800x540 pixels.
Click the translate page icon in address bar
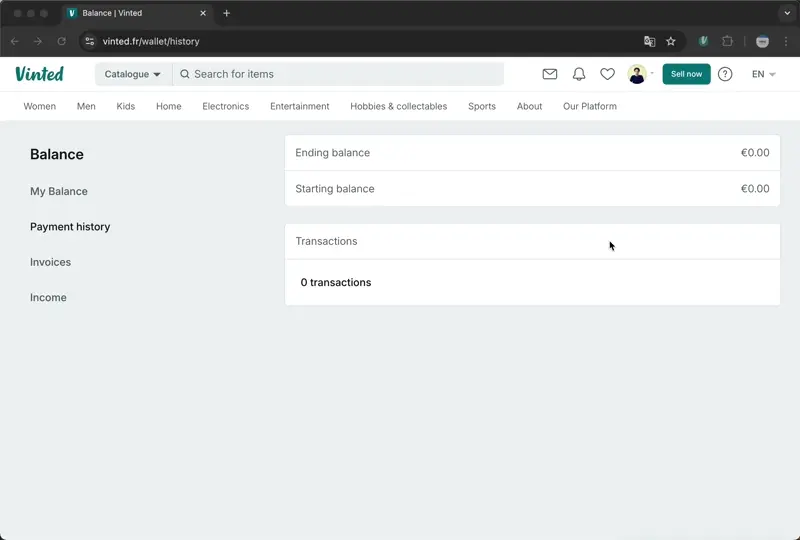(650, 41)
